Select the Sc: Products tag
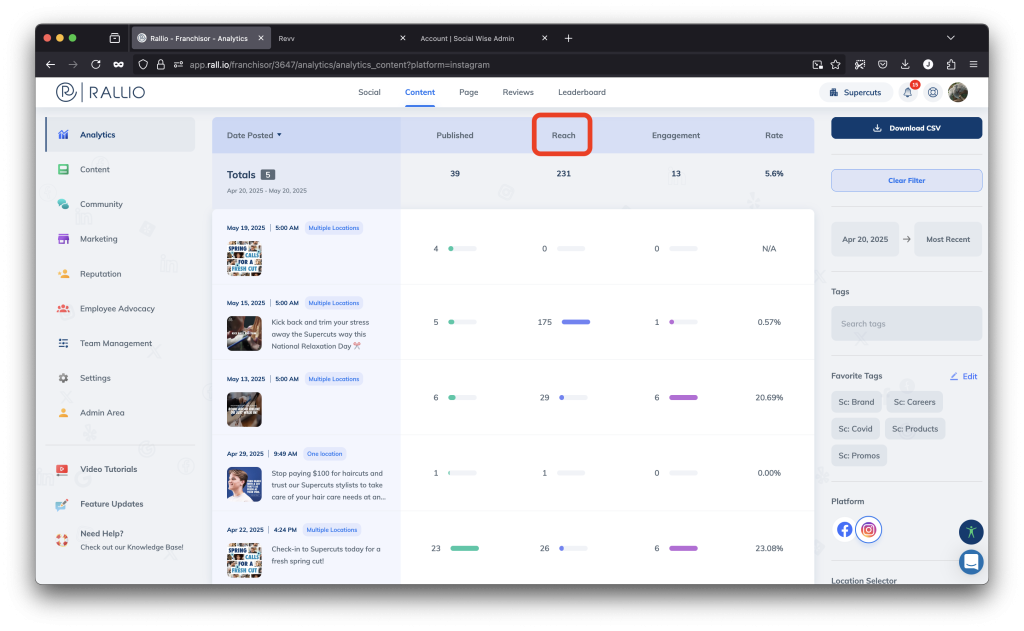Viewport: 1024px width, 631px height. point(915,429)
